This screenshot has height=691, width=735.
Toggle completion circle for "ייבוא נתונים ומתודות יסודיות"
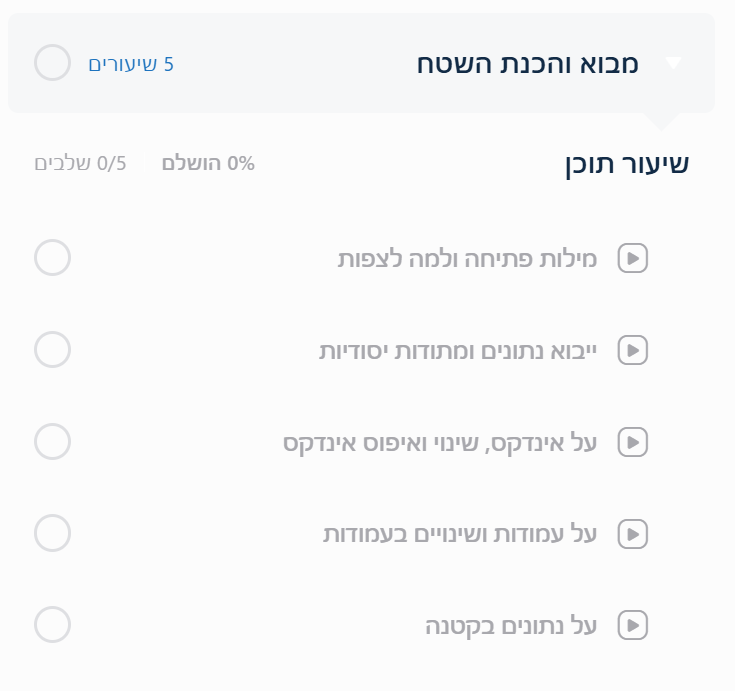52,350
